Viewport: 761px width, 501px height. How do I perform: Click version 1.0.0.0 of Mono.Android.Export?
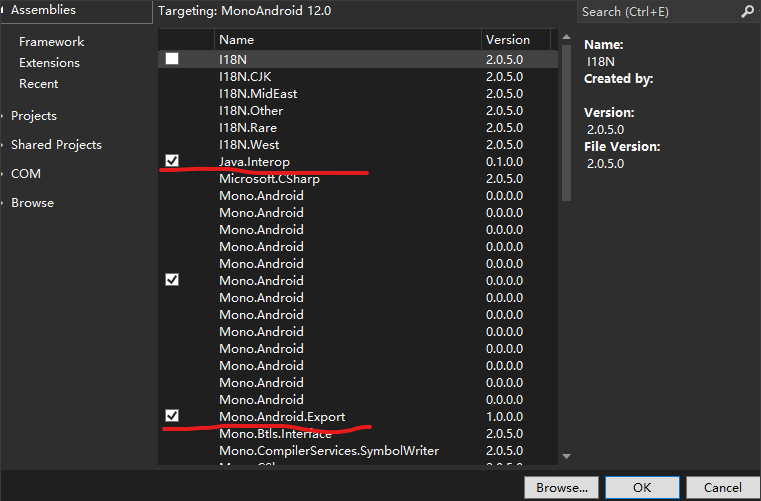(x=504, y=417)
